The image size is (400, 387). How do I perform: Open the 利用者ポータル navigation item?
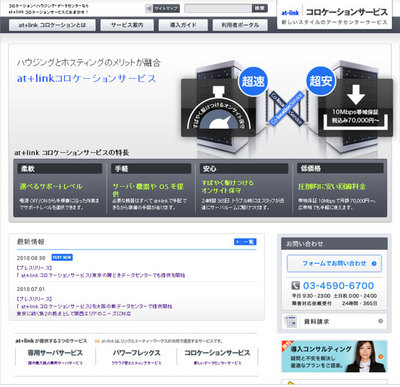click(x=240, y=25)
